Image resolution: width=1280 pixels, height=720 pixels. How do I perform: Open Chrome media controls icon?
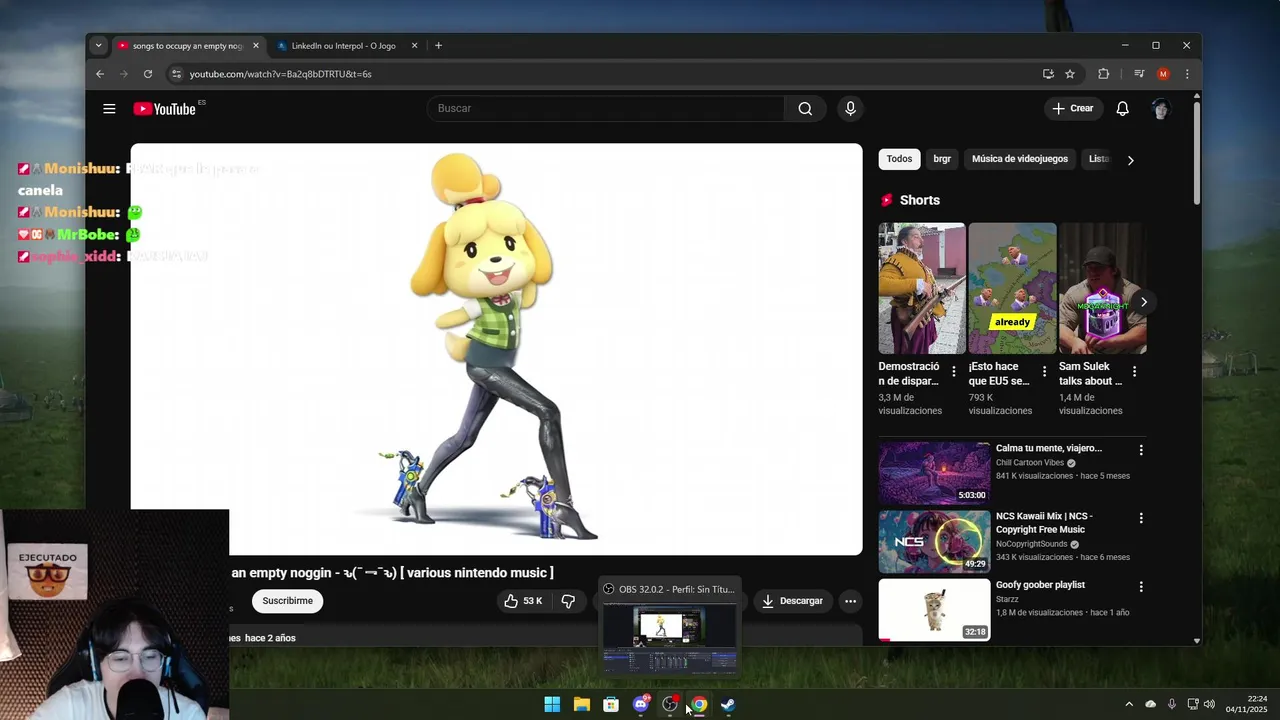[x=1139, y=74]
